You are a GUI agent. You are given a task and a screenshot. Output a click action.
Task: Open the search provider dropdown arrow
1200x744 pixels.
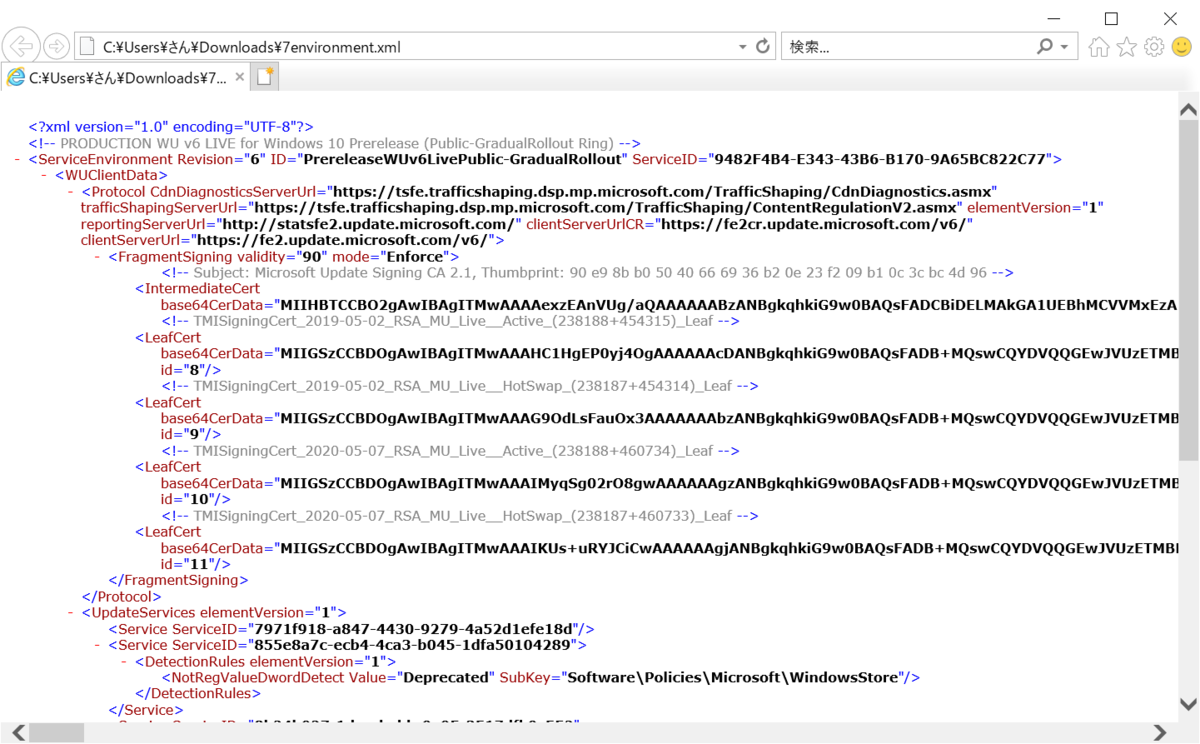[x=1064, y=47]
